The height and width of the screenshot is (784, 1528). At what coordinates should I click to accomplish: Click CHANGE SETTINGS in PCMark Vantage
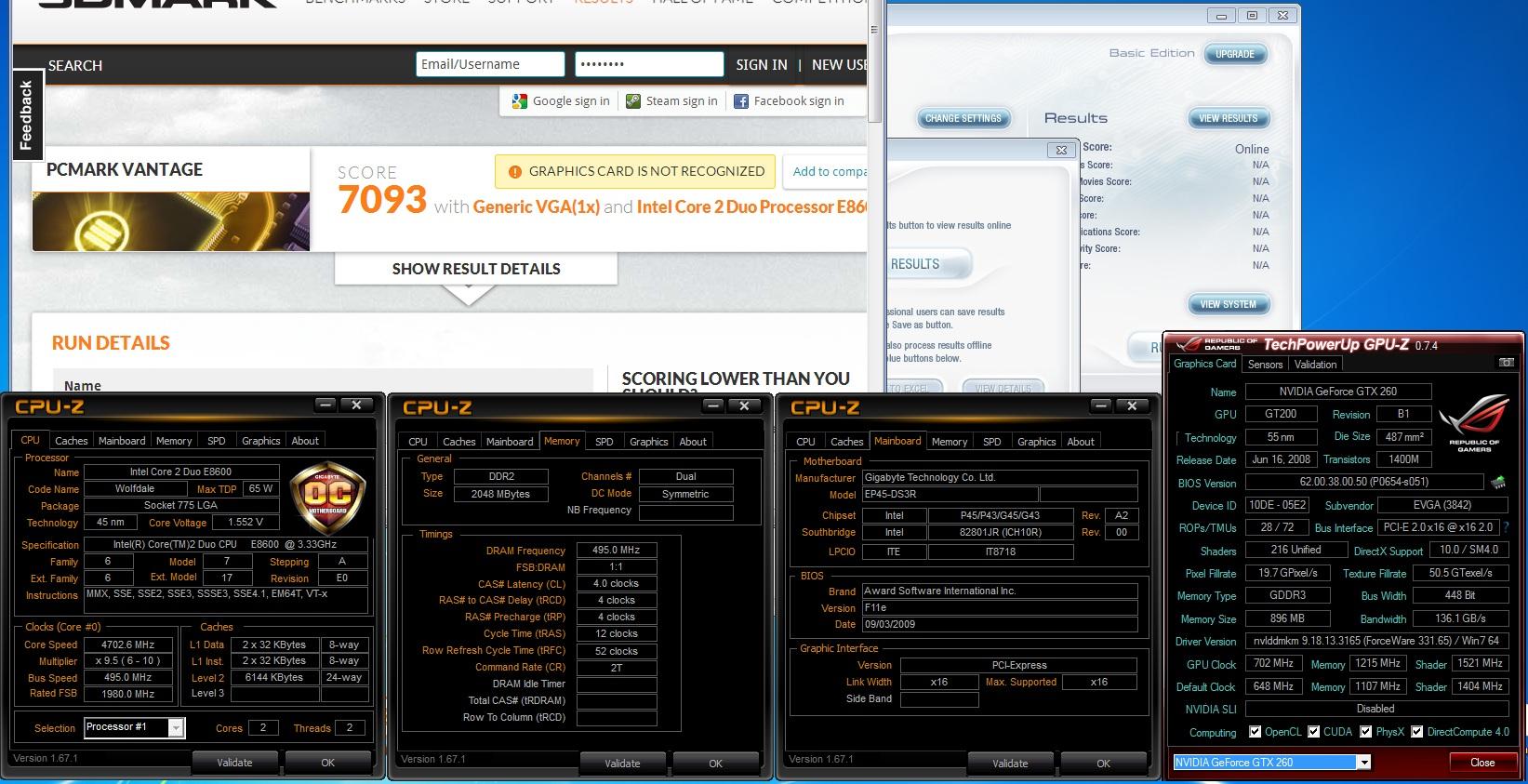963,118
